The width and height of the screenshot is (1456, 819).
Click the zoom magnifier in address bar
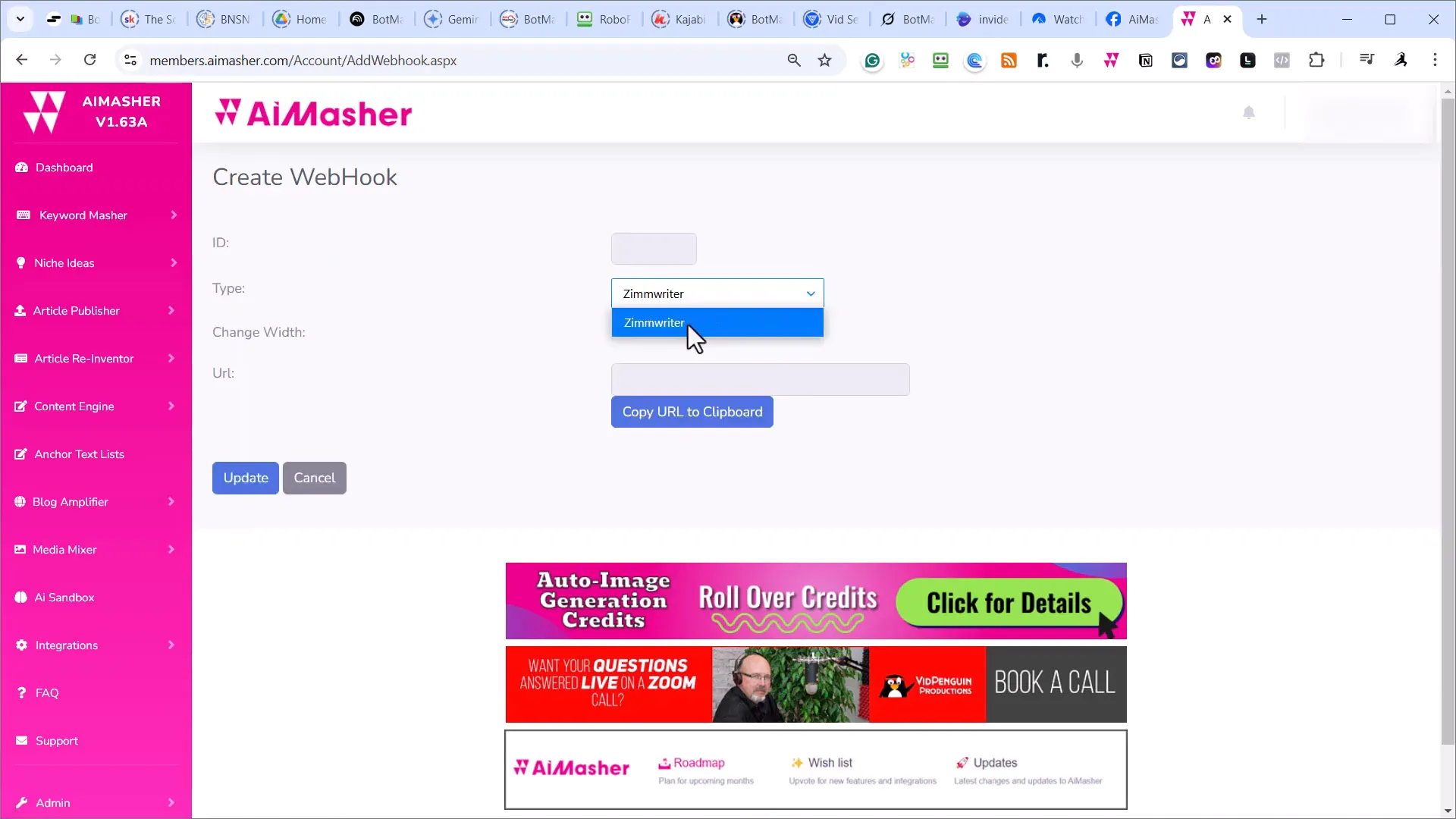click(794, 60)
